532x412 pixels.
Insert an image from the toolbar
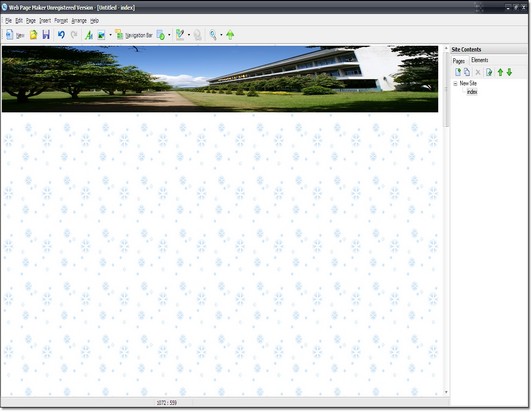101,35
